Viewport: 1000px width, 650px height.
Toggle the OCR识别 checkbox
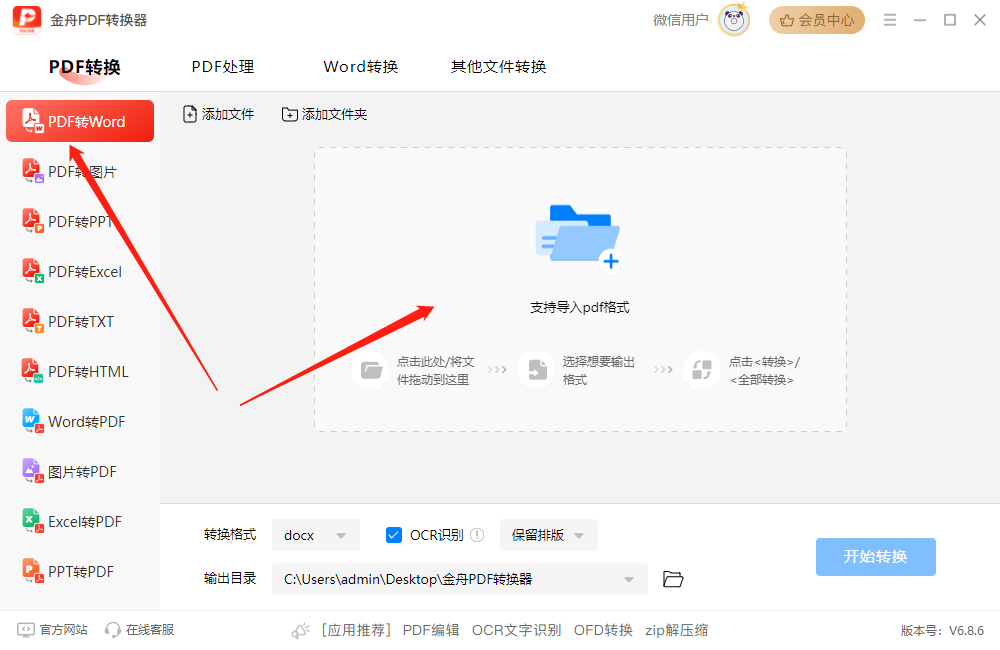point(394,535)
